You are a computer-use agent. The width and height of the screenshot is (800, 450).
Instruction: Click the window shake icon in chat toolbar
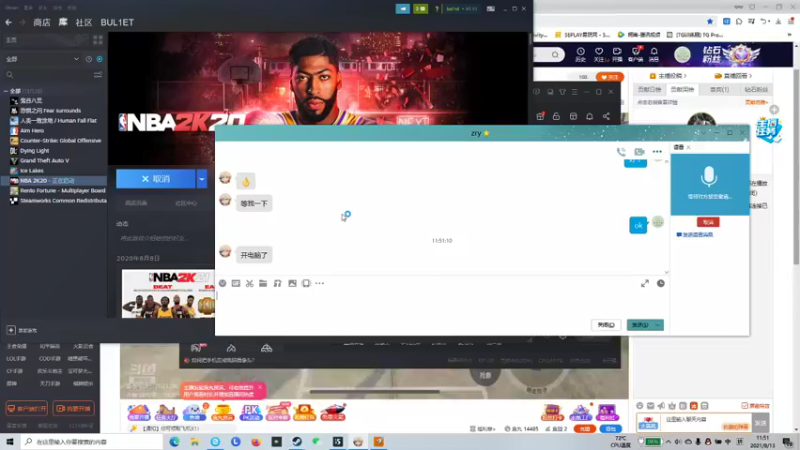pos(306,283)
